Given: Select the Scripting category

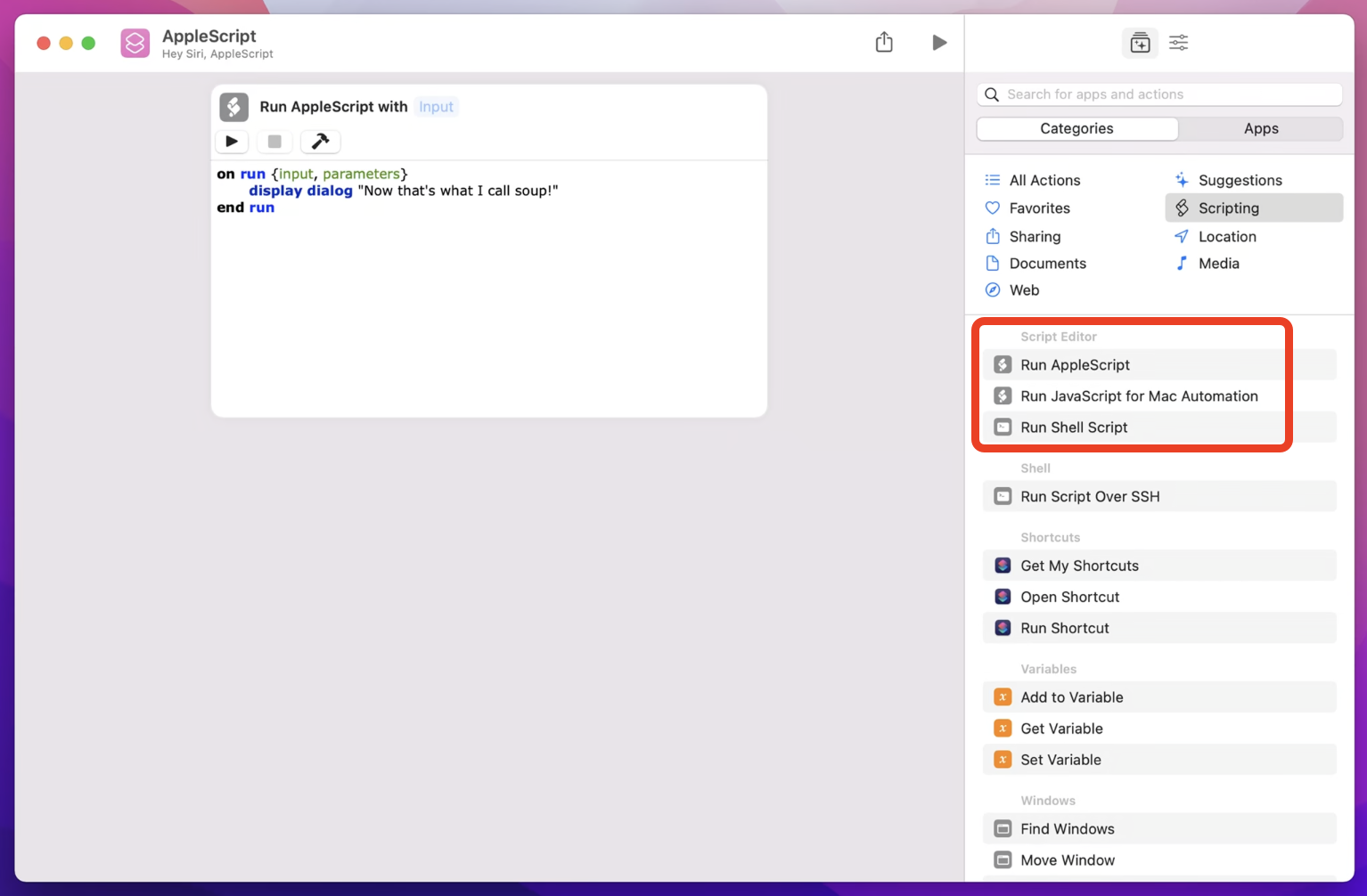Looking at the screenshot, I should pyautogui.click(x=1254, y=208).
